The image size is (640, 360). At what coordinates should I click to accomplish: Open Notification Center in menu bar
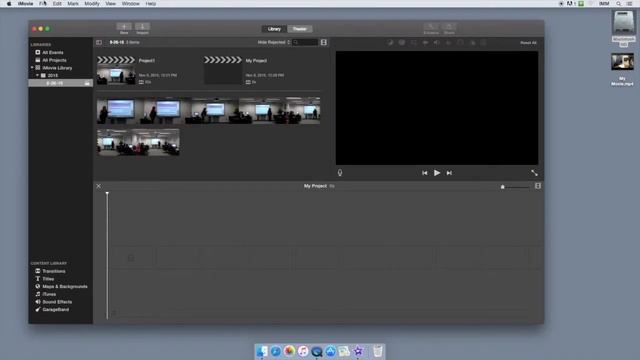tap(630, 4)
